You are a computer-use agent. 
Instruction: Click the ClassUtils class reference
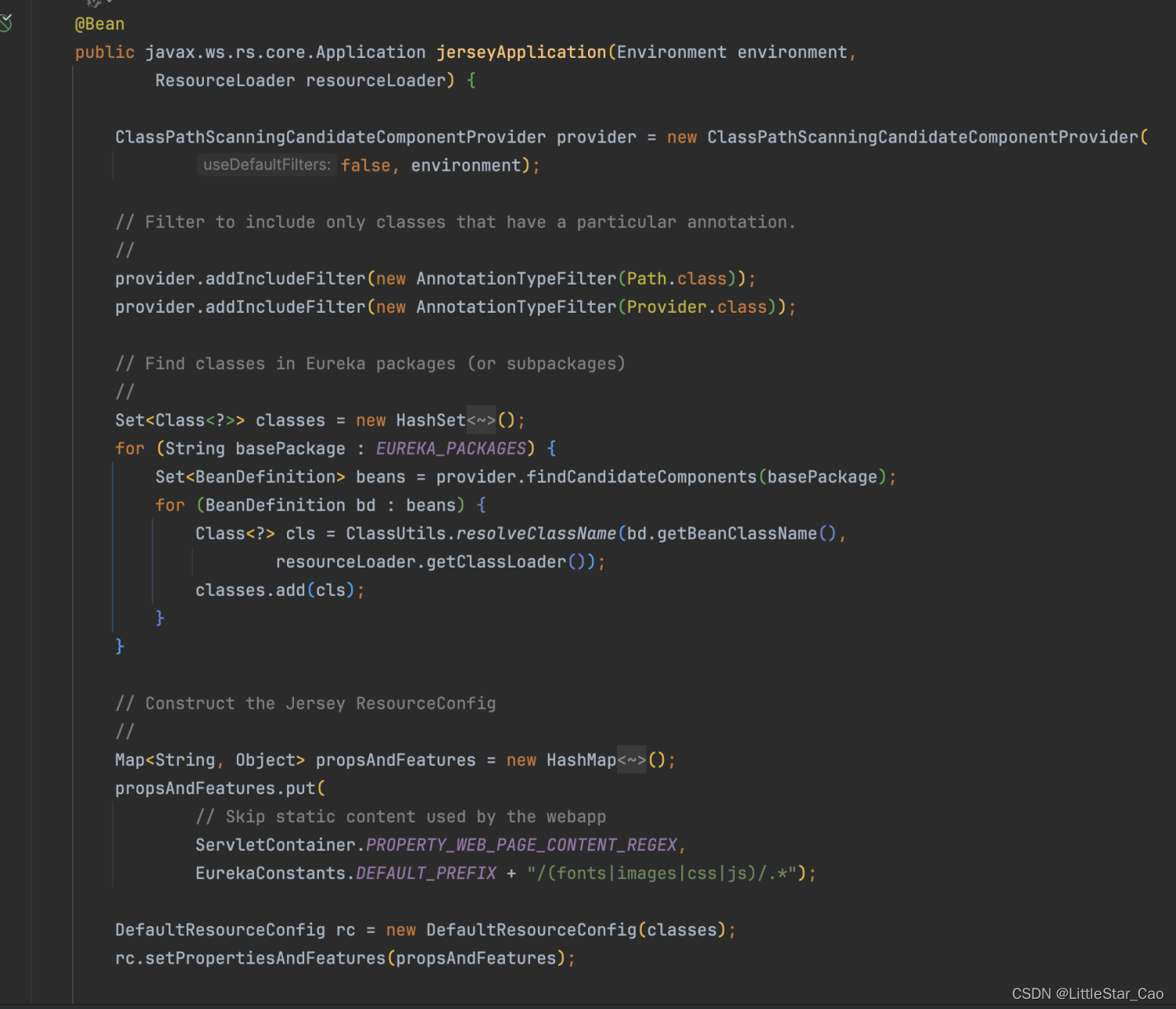396,534
